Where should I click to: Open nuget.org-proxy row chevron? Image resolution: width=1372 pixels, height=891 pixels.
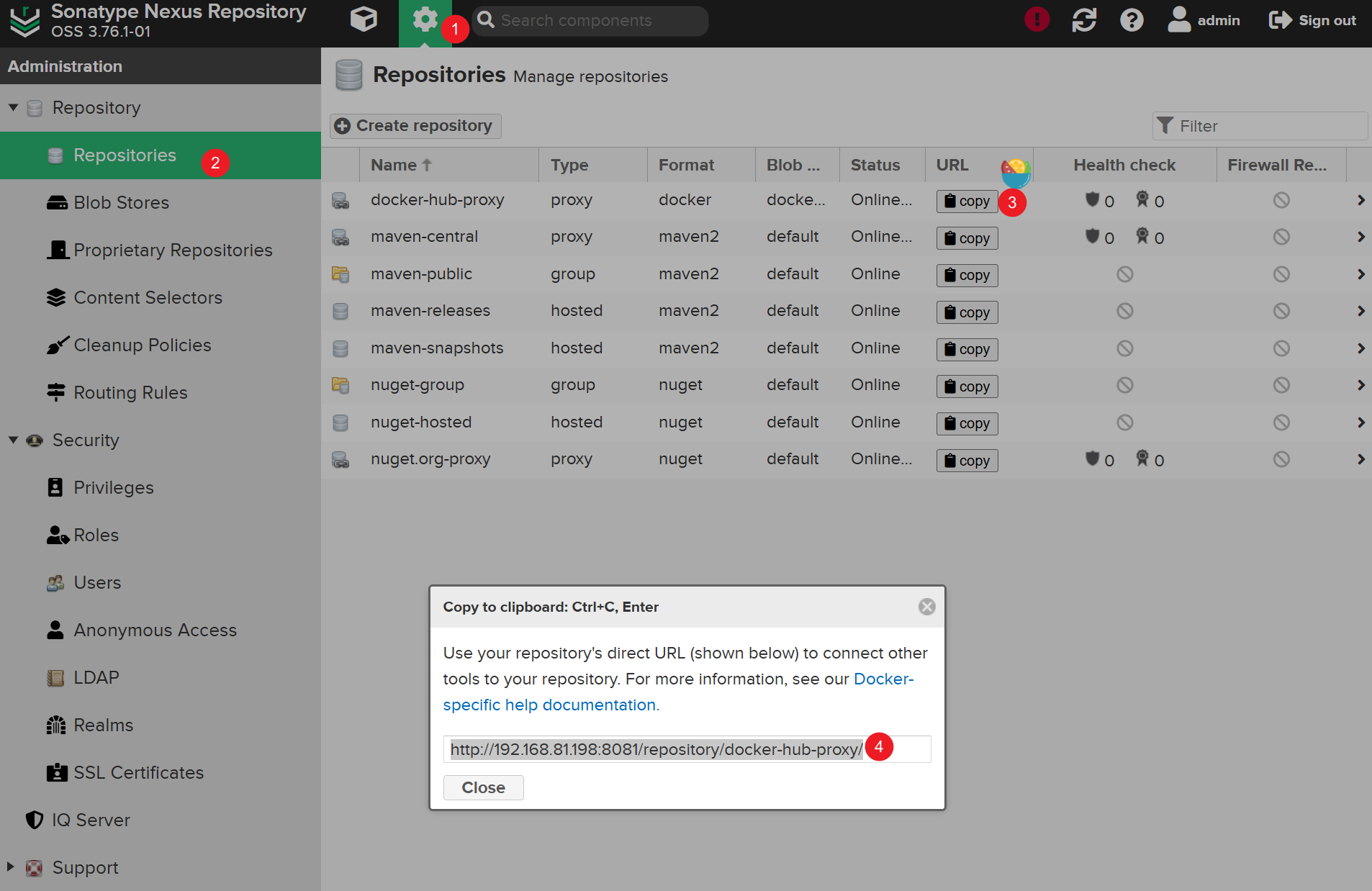pyautogui.click(x=1360, y=459)
